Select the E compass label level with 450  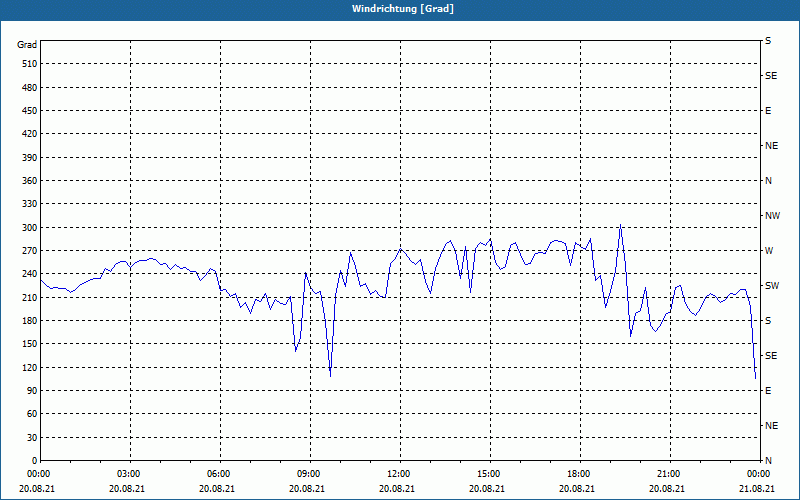768,111
